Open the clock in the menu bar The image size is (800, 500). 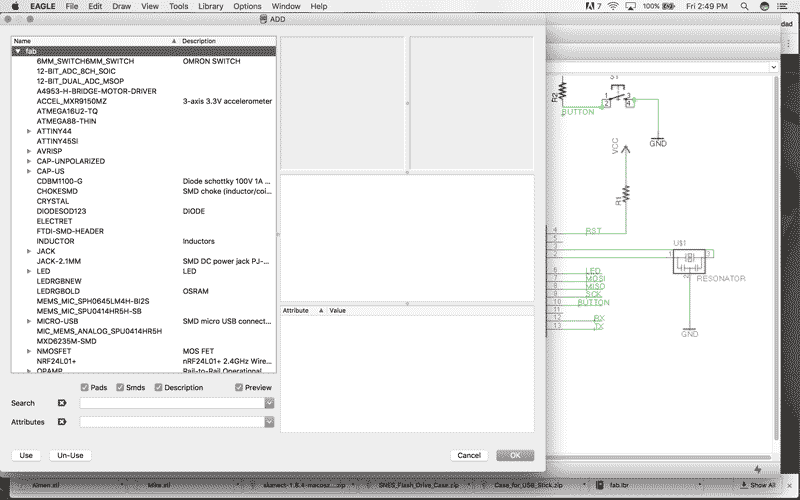[x=707, y=6]
